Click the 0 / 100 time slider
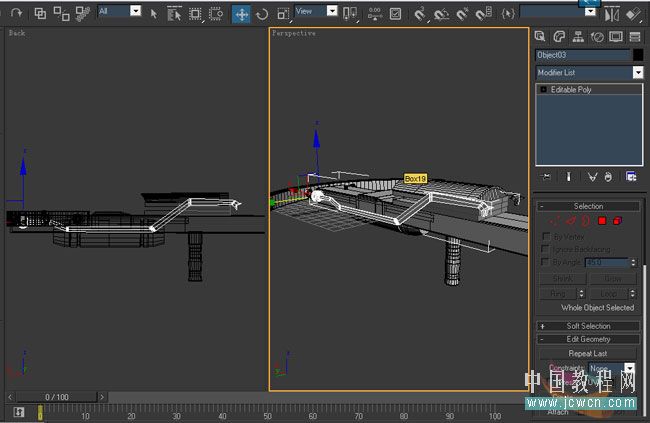Viewport: 650px width, 423px height. [57, 397]
